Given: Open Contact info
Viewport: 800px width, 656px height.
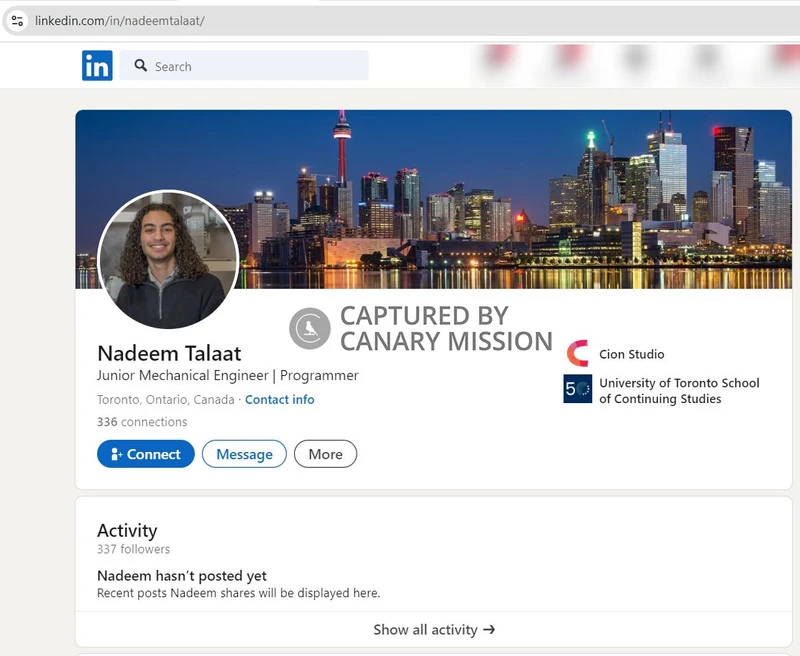Looking at the screenshot, I should [280, 399].
